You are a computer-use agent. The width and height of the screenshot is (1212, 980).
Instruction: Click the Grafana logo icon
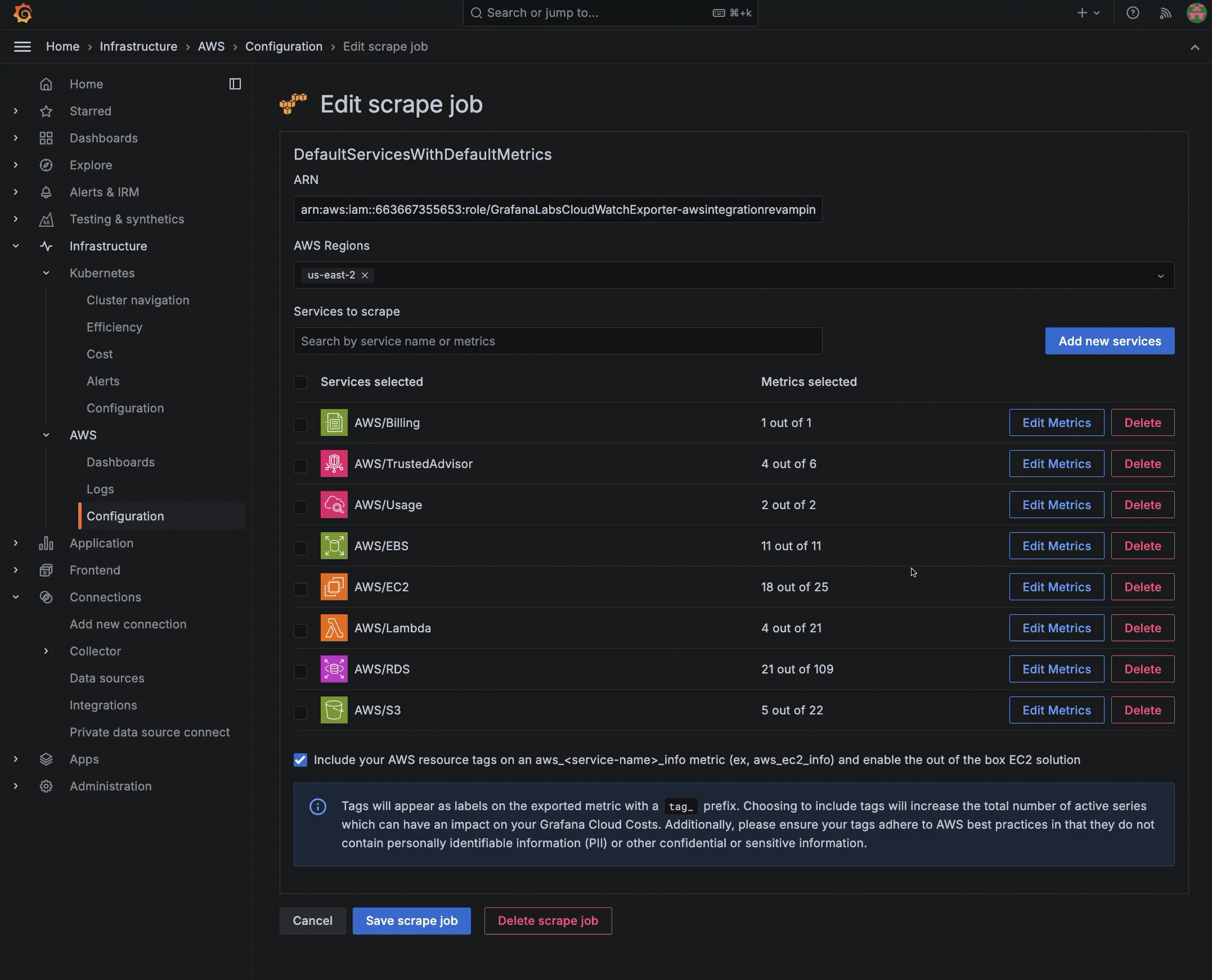click(23, 13)
